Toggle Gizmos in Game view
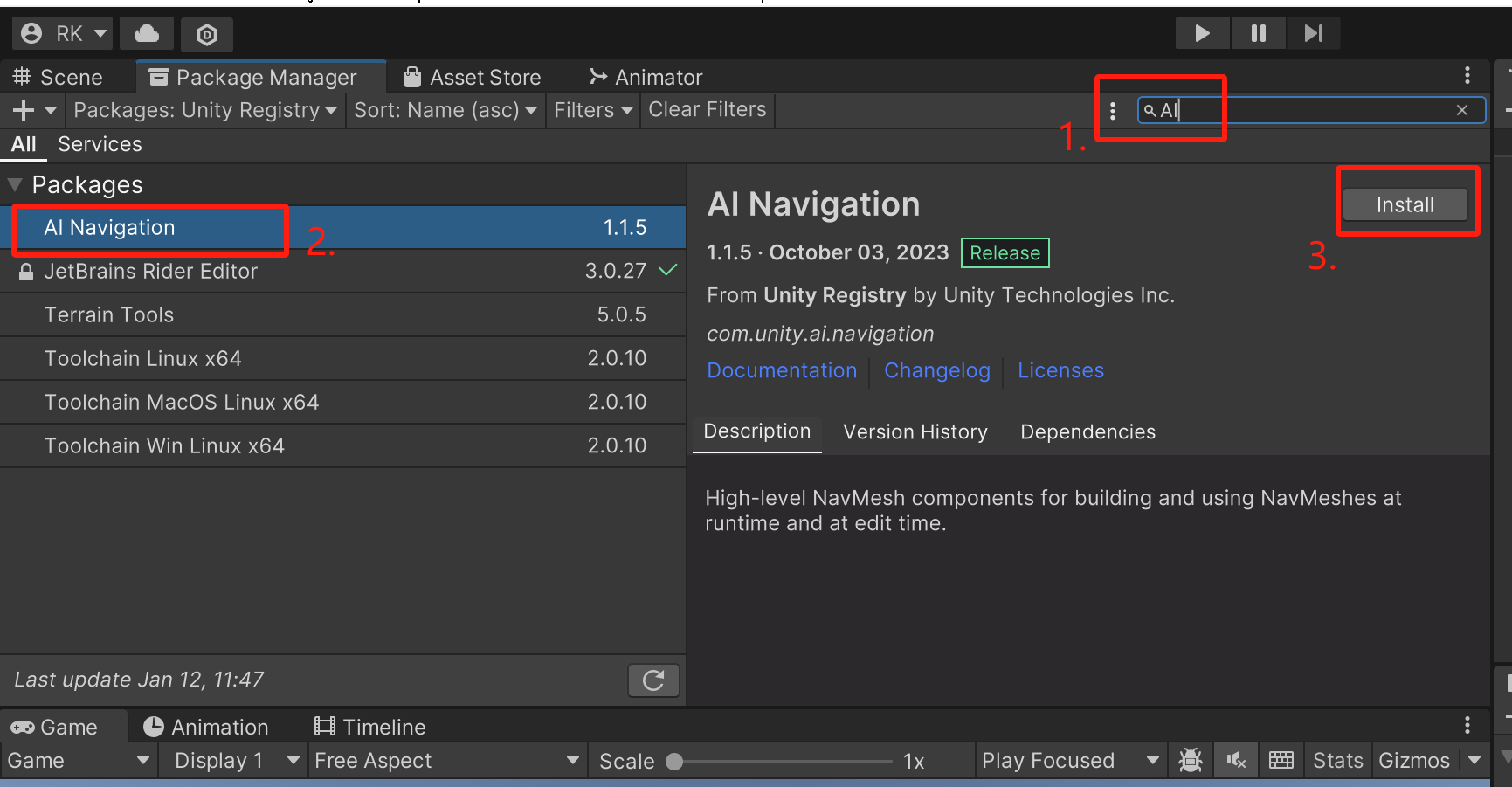1512x787 pixels. (x=1413, y=761)
